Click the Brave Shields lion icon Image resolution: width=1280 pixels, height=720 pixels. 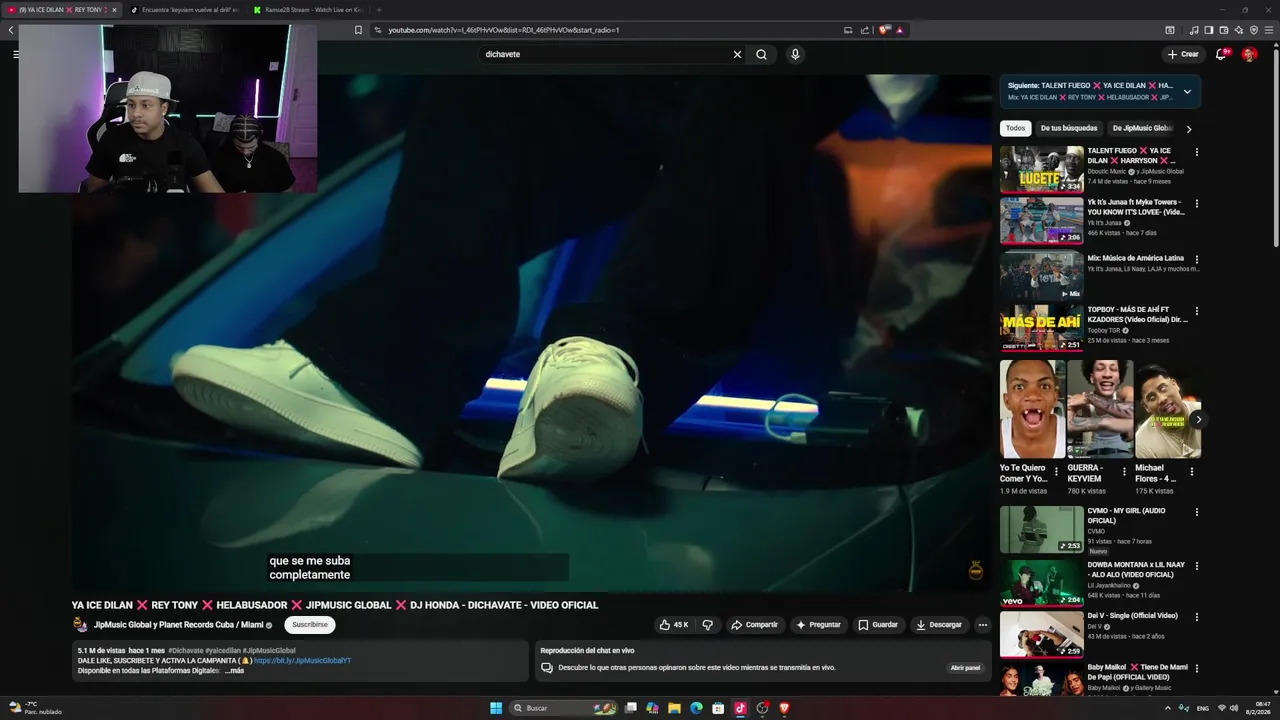tap(884, 30)
